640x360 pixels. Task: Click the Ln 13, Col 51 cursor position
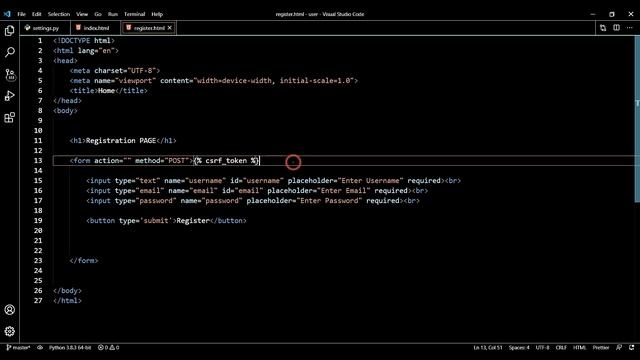coord(488,348)
